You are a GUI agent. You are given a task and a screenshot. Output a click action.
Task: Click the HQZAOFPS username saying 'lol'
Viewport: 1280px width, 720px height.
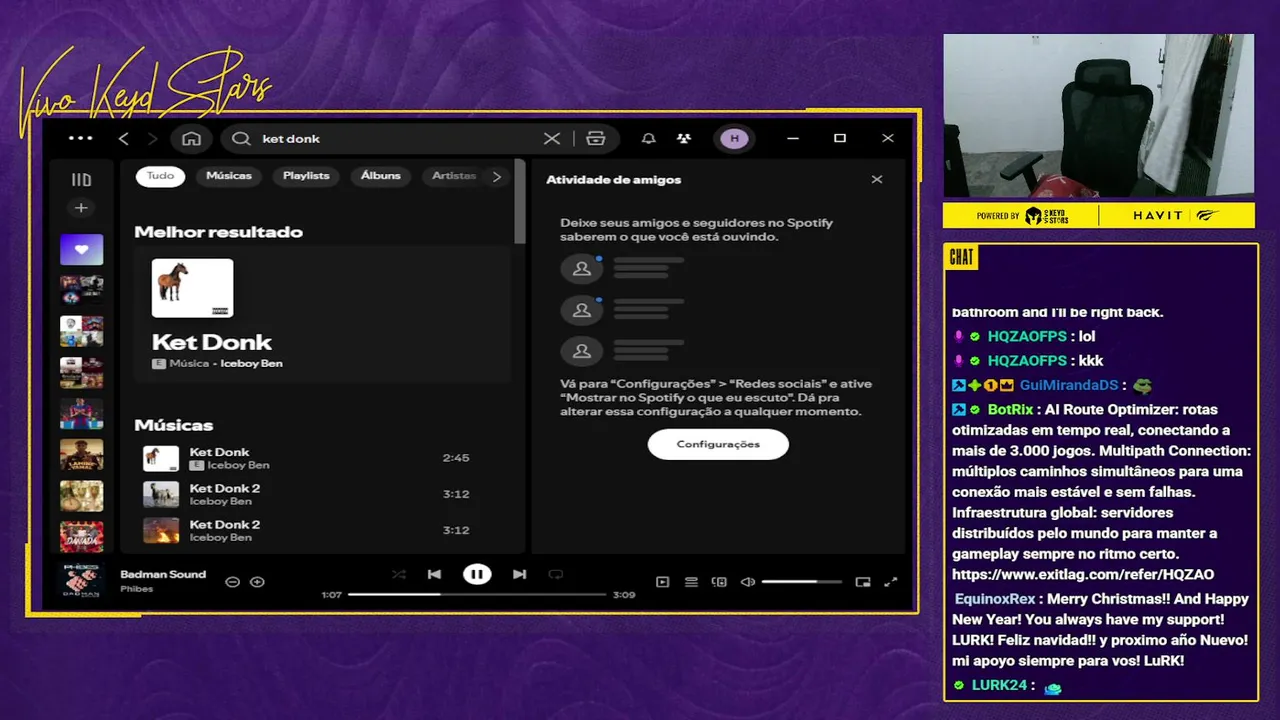click(1027, 337)
